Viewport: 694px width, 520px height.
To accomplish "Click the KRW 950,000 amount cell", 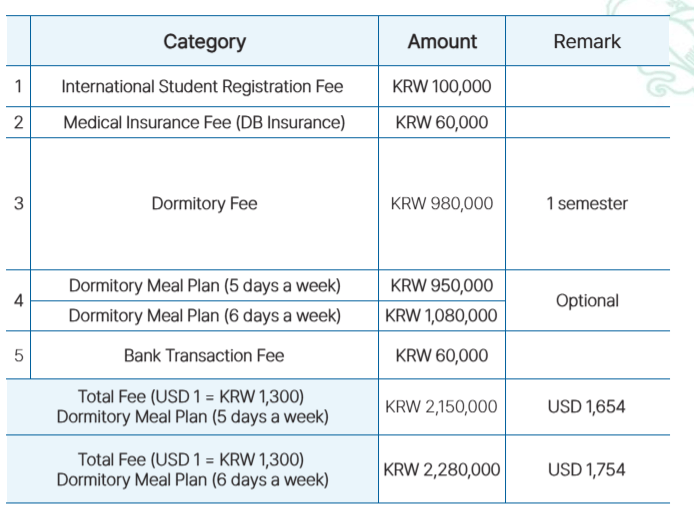I will pyautogui.click(x=441, y=286).
